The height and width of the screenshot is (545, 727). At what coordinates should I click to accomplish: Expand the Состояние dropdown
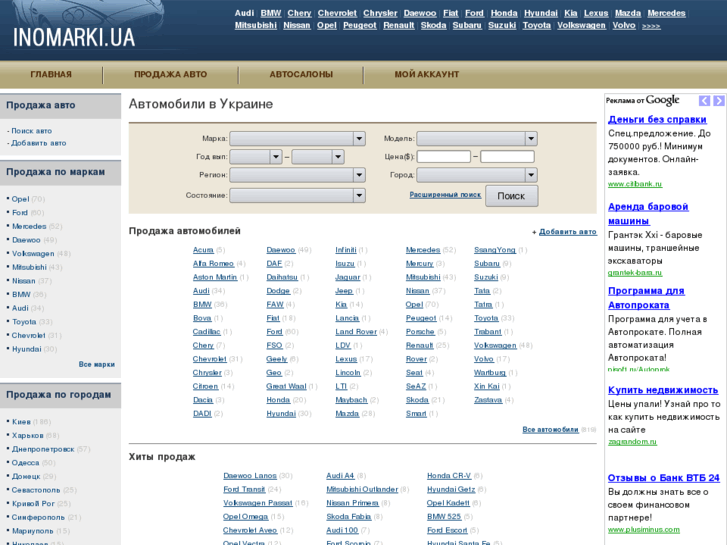click(297, 195)
